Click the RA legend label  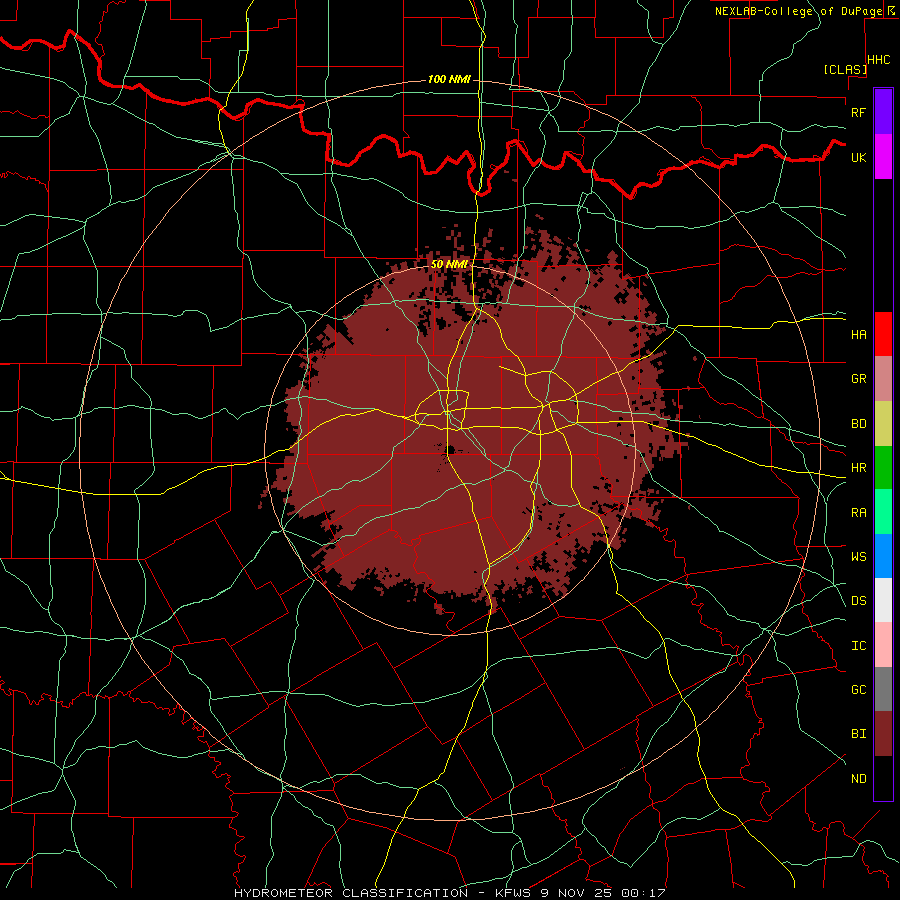tap(858, 513)
